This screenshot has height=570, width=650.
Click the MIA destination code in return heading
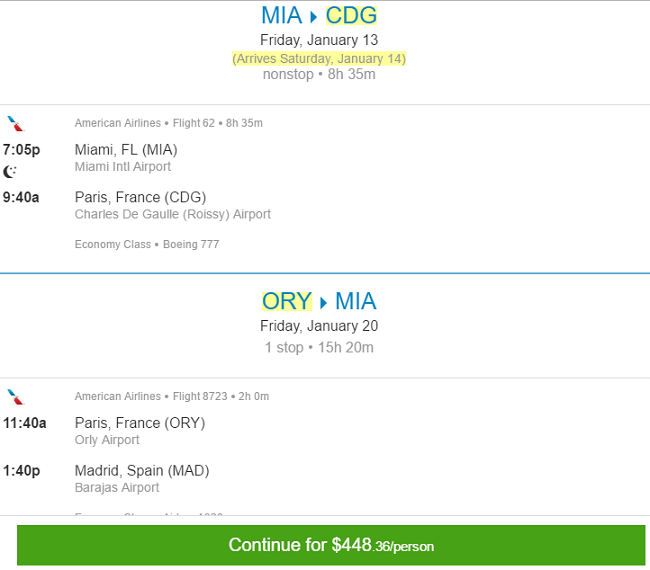tap(356, 301)
